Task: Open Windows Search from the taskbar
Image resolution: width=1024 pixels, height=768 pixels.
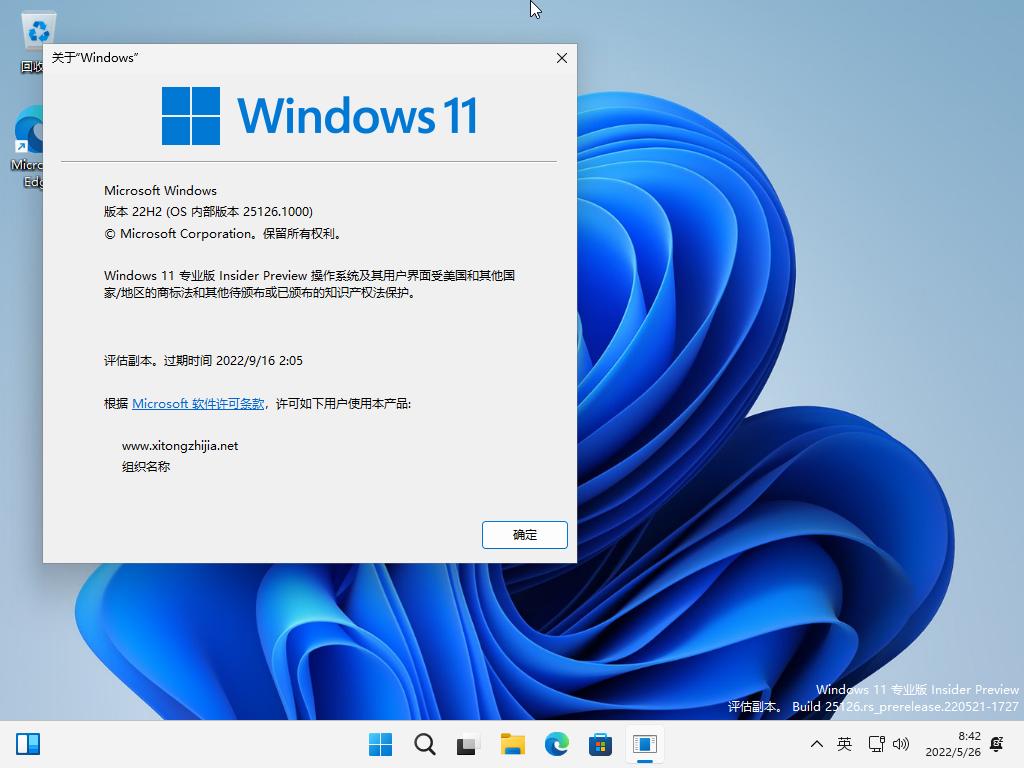Action: (424, 744)
